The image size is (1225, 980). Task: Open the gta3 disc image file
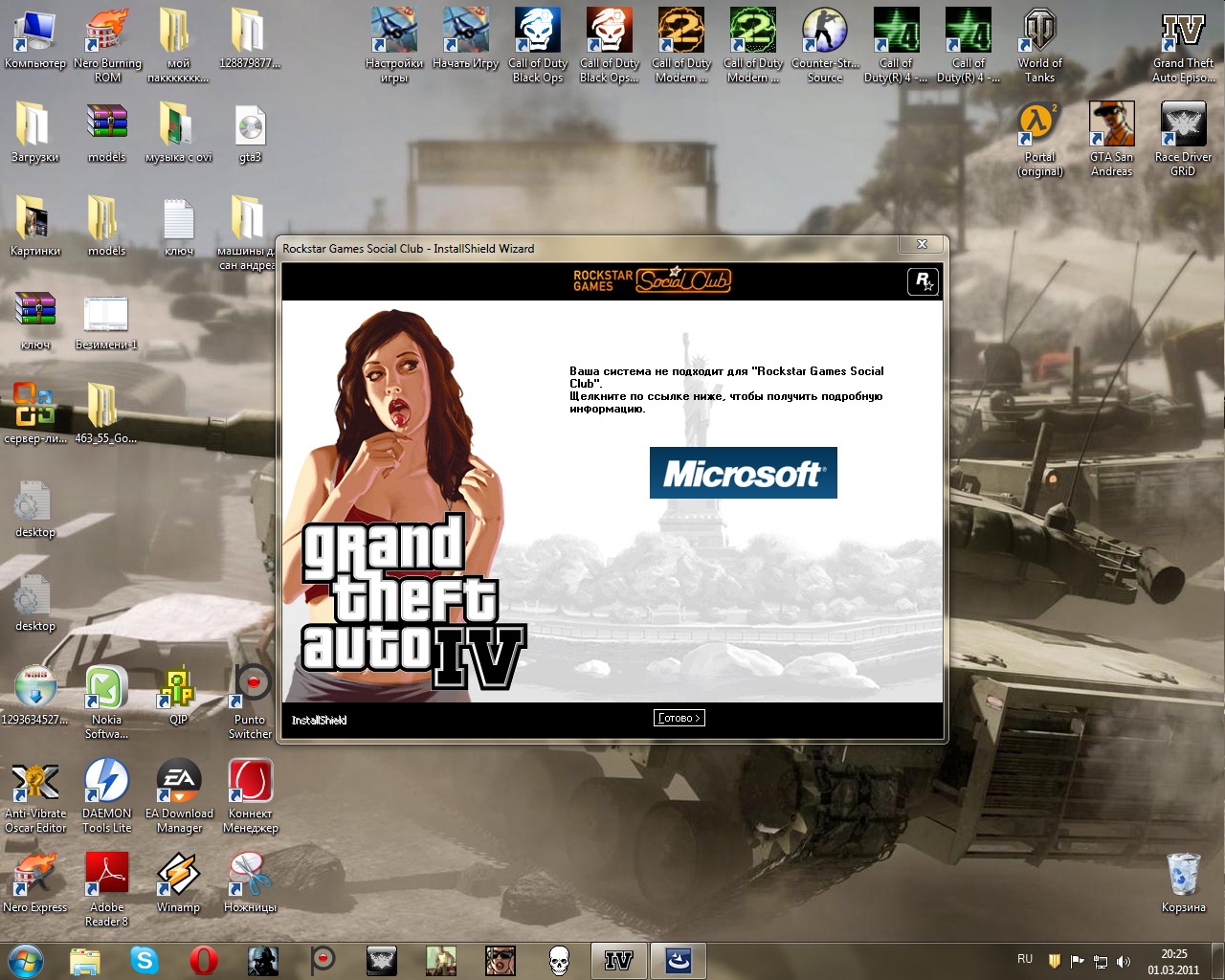pyautogui.click(x=250, y=134)
